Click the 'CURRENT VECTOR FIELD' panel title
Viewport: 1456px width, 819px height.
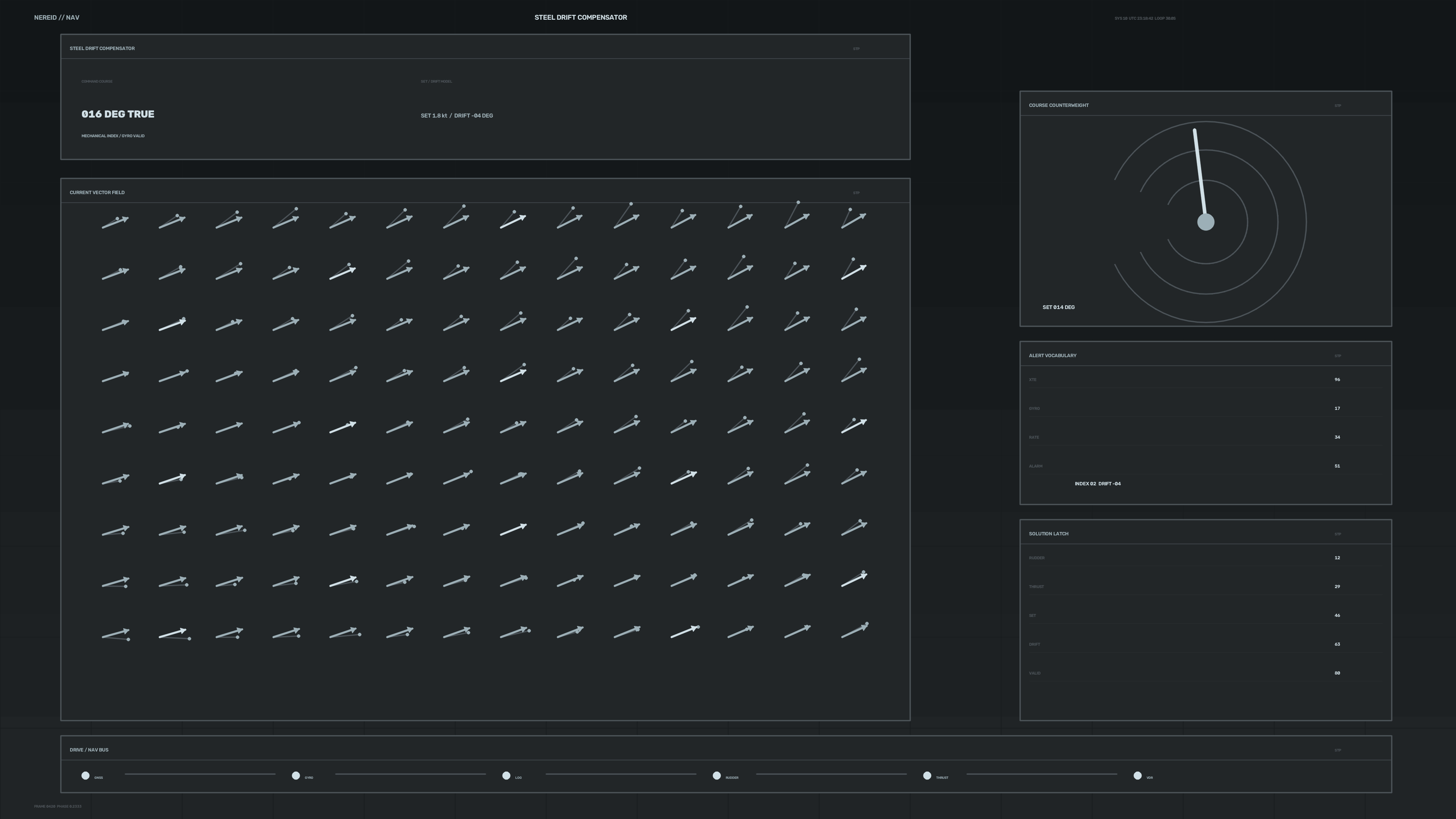(x=97, y=193)
